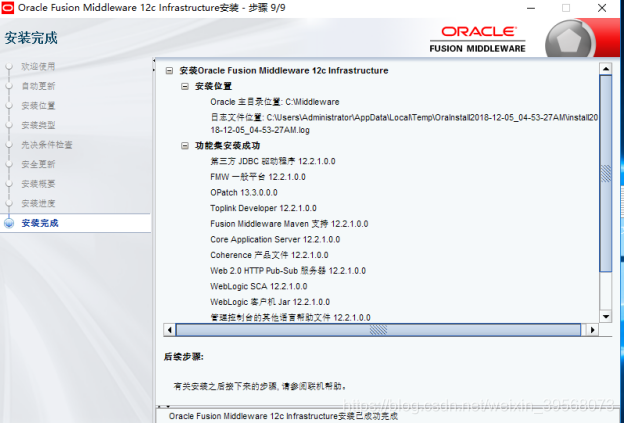Select 第三方 JDBC 驱动程序 12.2.1.0.0 row
This screenshot has height=424, width=624.
coord(273,161)
